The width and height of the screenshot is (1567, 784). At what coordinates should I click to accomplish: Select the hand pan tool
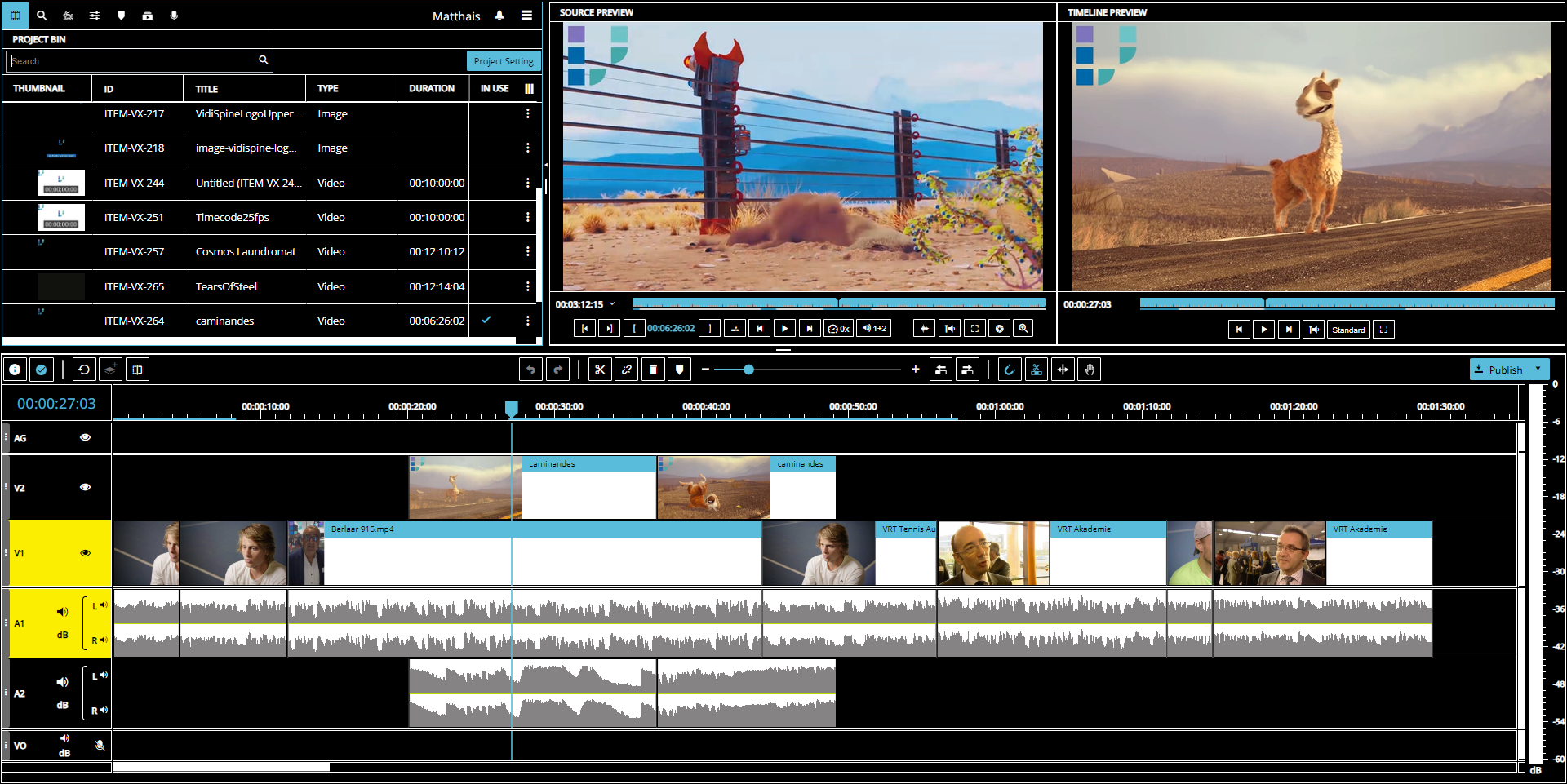1089,370
